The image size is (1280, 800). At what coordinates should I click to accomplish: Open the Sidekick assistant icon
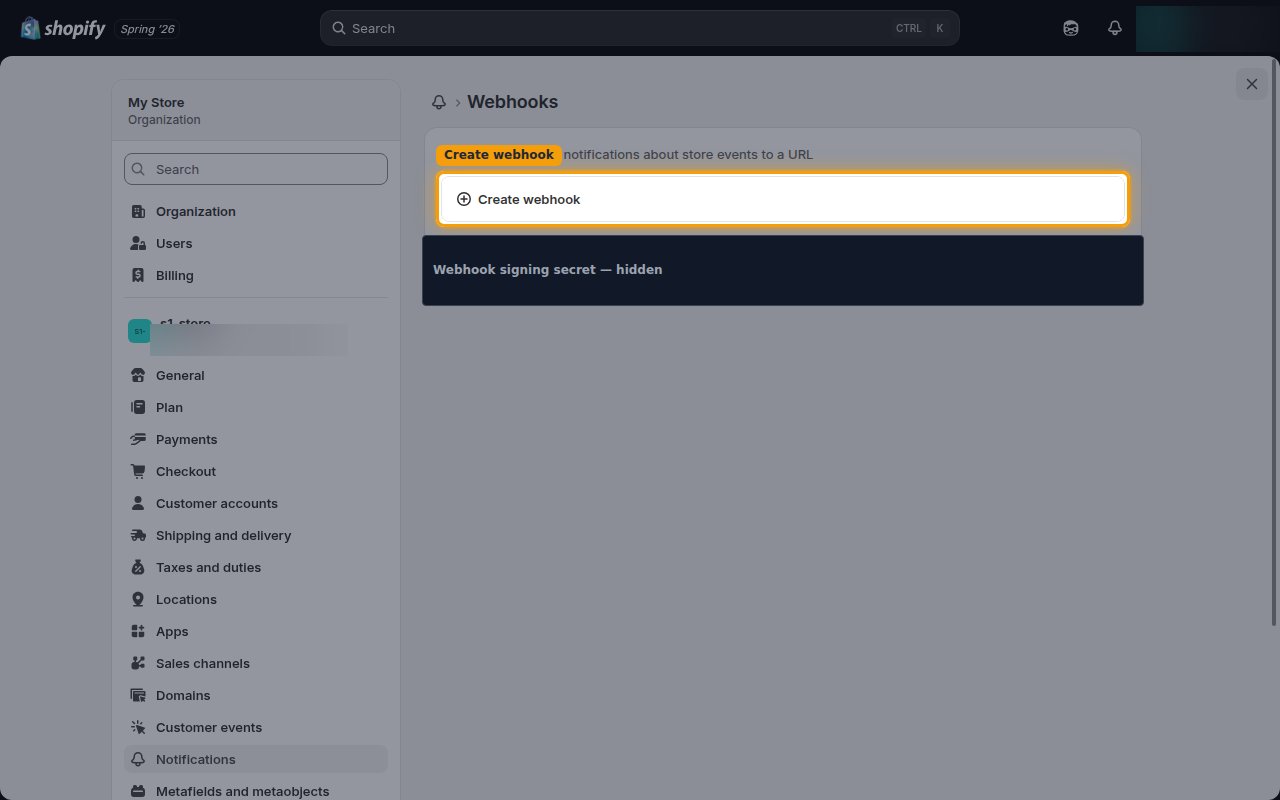1071,28
